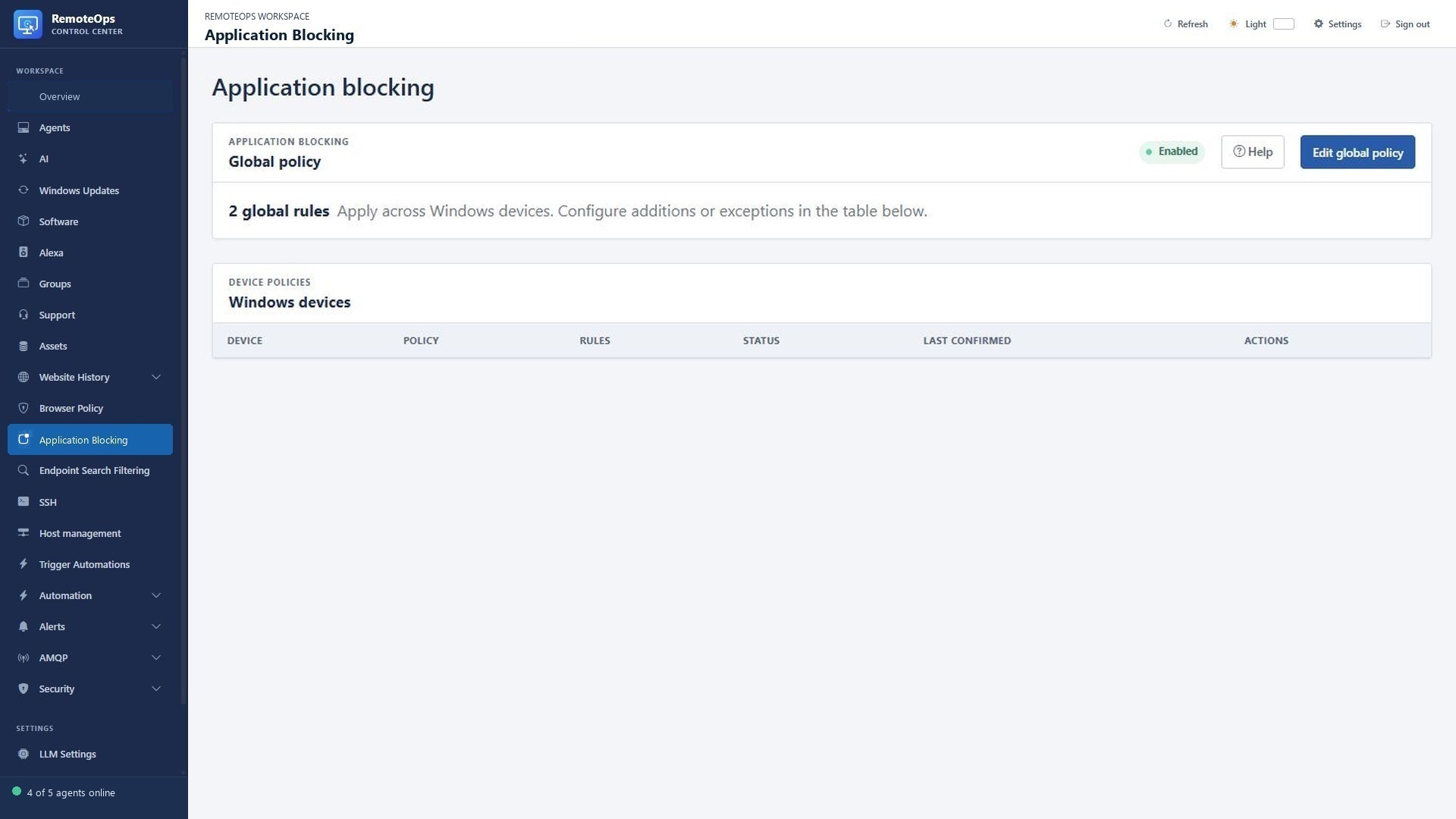
Task: Go to Software in sidebar
Action: (x=90, y=221)
